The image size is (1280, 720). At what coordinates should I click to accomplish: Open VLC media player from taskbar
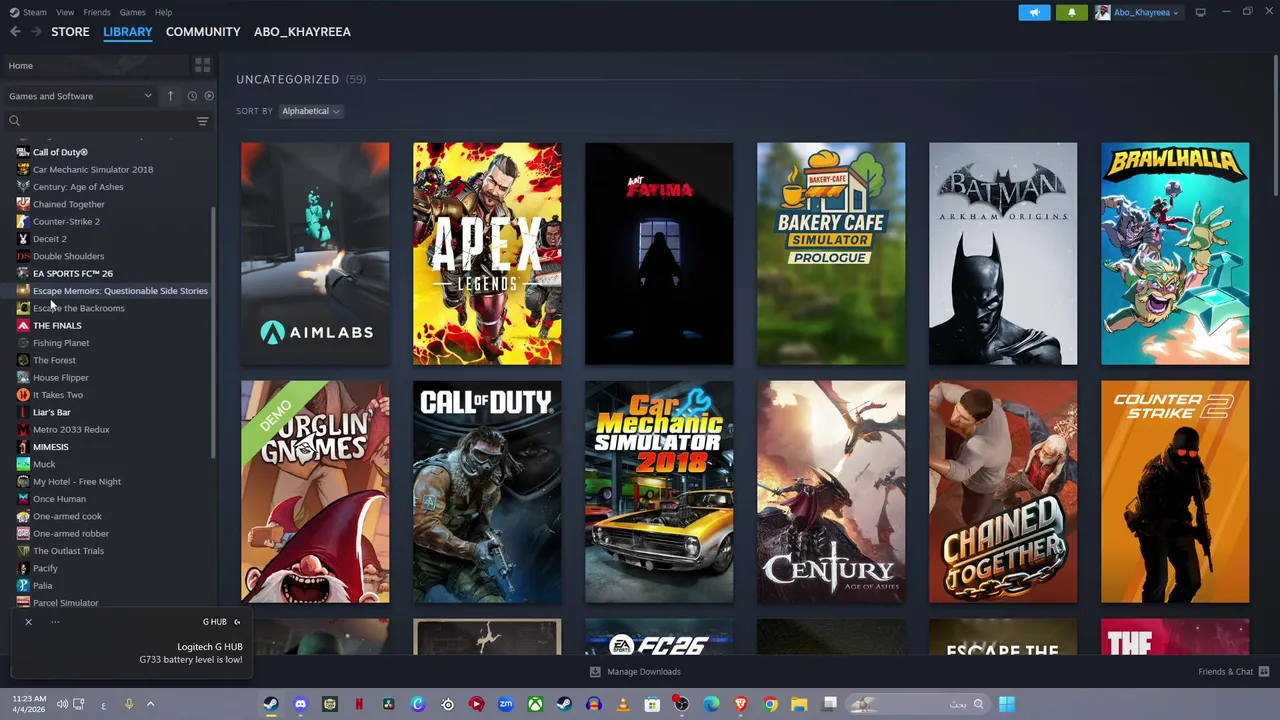pyautogui.click(x=623, y=704)
